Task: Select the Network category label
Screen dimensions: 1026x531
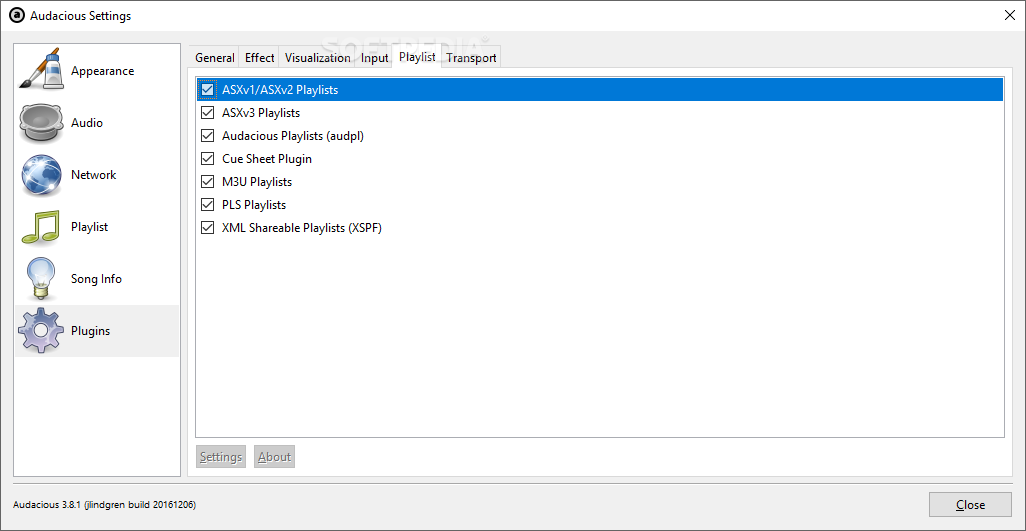Action: 94,175
